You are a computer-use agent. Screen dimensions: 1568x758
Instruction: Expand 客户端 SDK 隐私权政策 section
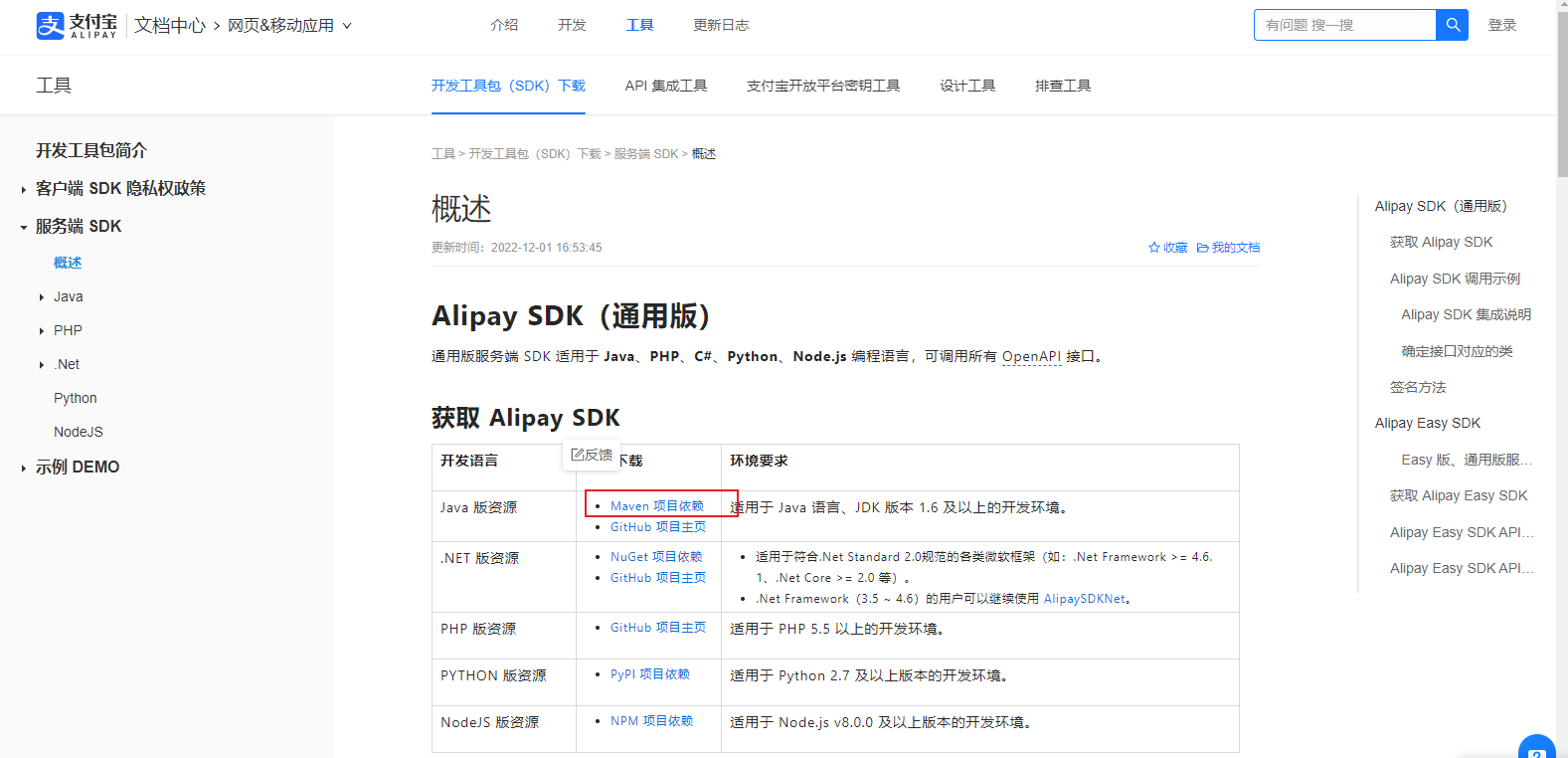pos(24,189)
